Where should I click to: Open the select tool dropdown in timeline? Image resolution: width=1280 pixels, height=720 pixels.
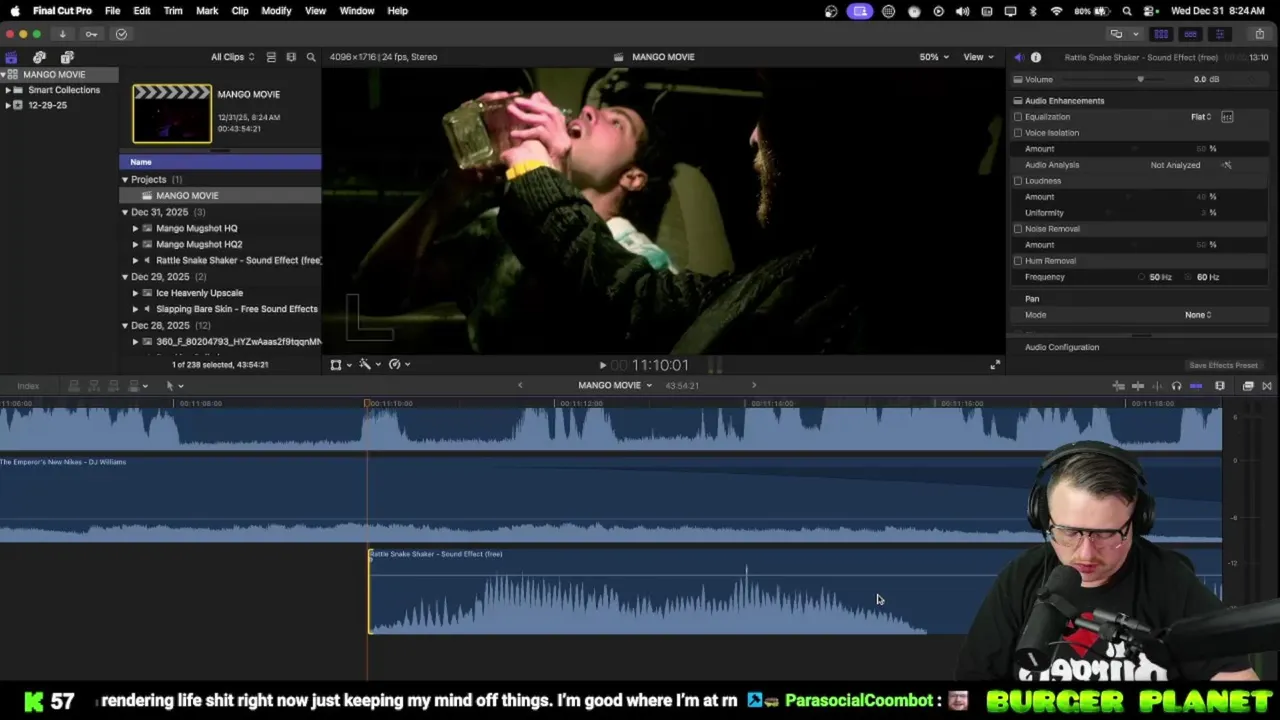(174, 386)
